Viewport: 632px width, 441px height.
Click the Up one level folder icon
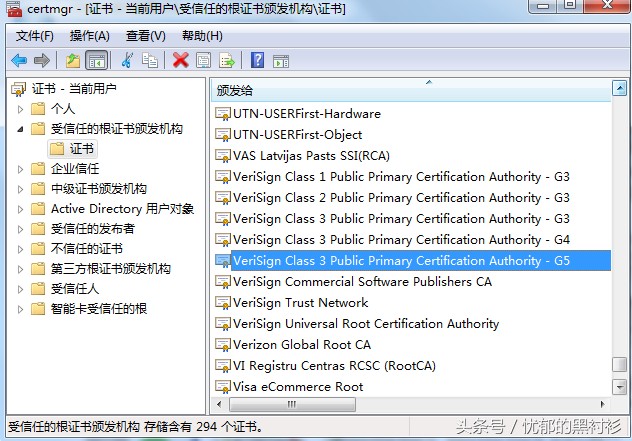tap(73, 61)
